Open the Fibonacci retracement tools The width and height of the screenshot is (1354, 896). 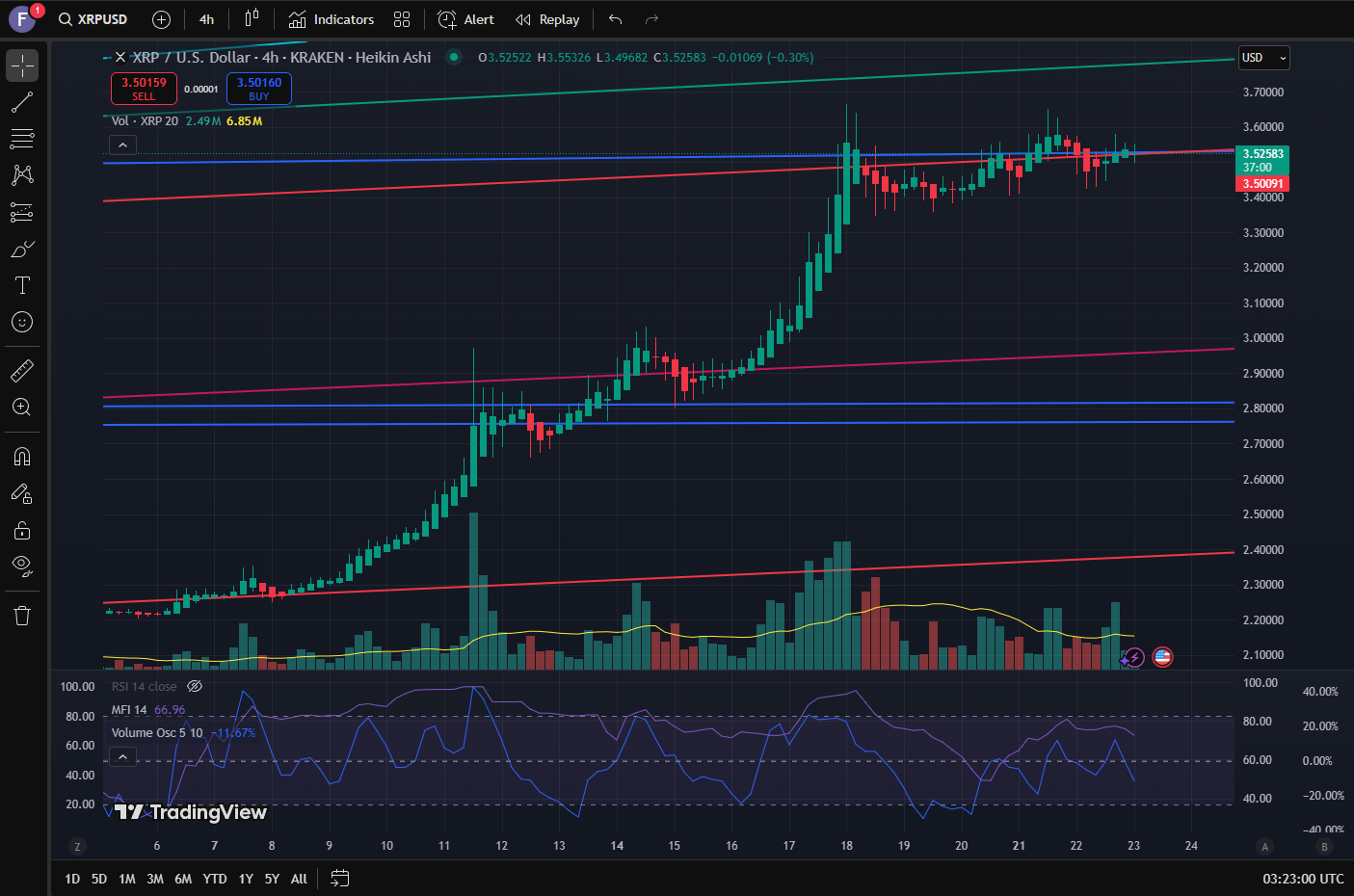[22, 139]
